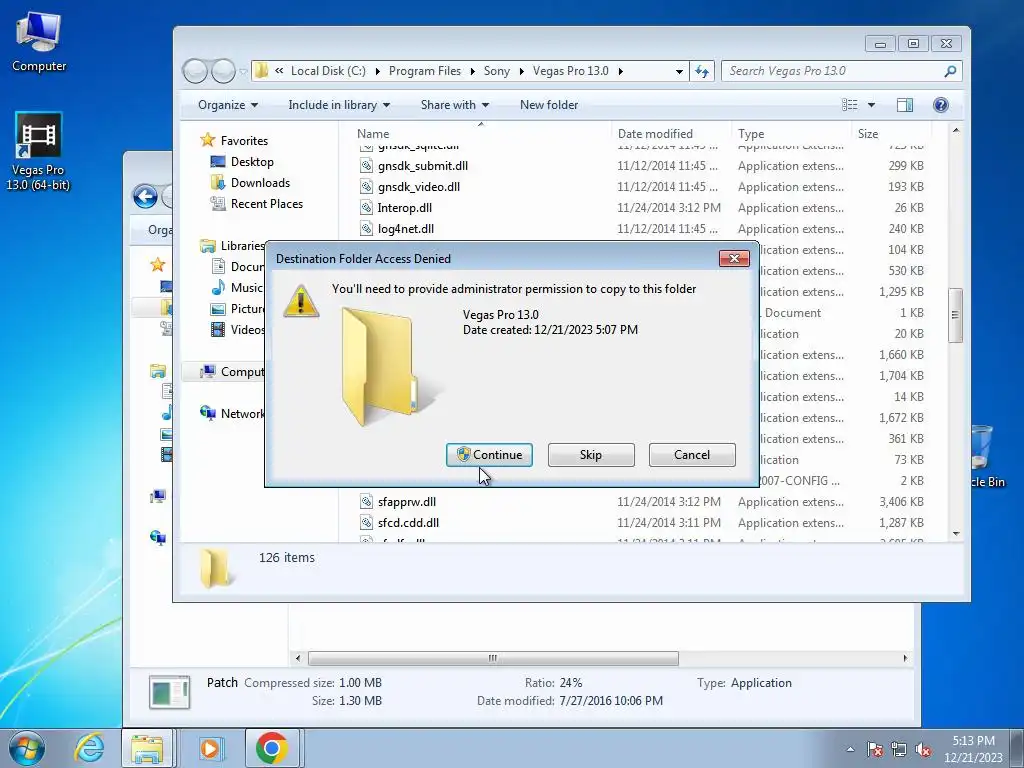Open the Vegas Pro 13.0 (64-bit) desktop shortcut
Screen dimensions: 1024x768
(x=38, y=152)
